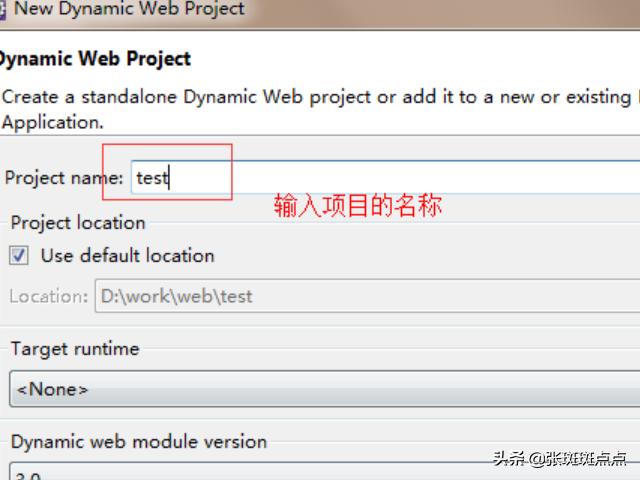Viewport: 640px width, 480px height.
Task: Click the Target runtime group heading
Action: click(x=75, y=349)
